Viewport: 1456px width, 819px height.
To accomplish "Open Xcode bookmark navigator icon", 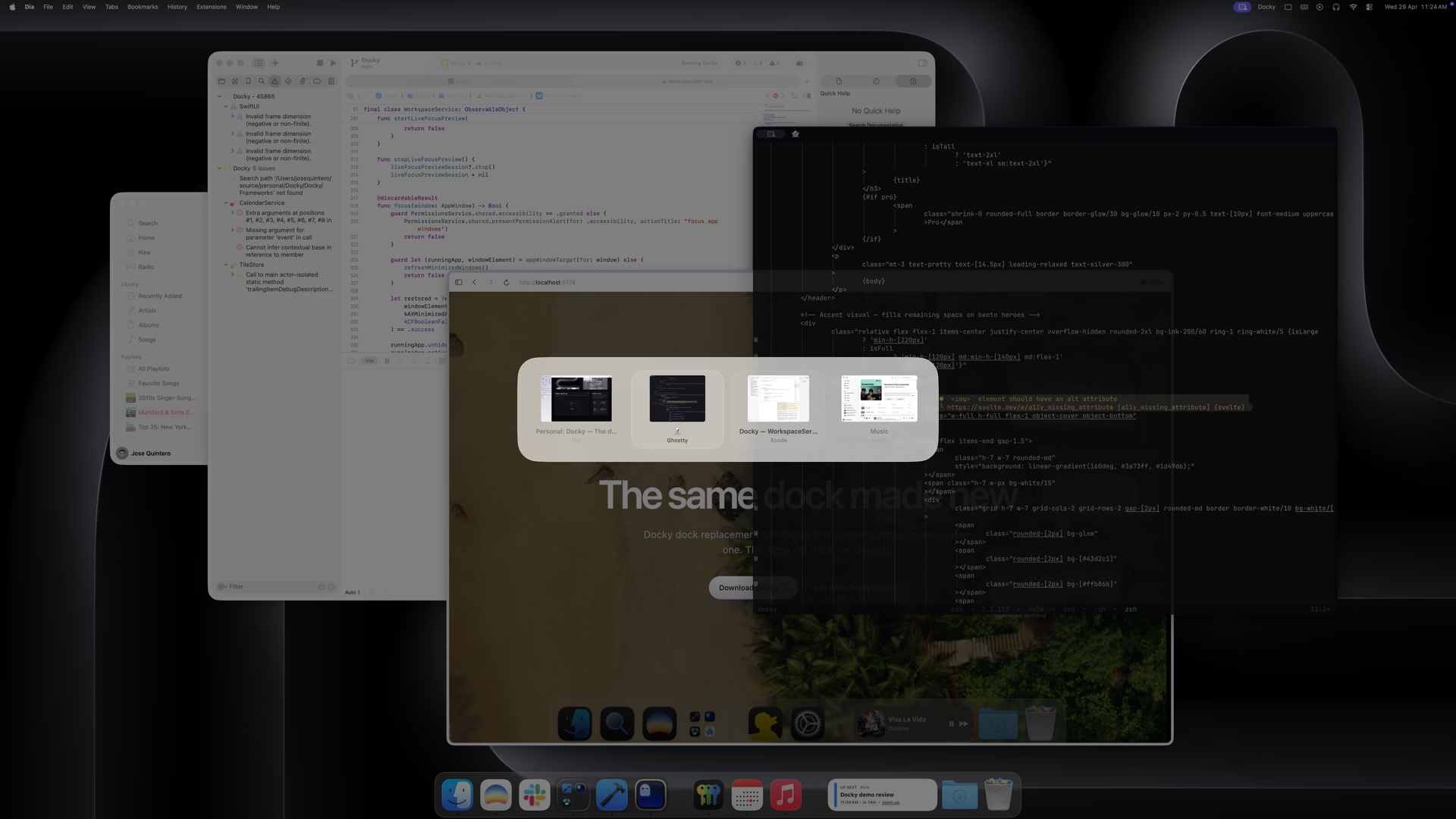I will pos(248,81).
